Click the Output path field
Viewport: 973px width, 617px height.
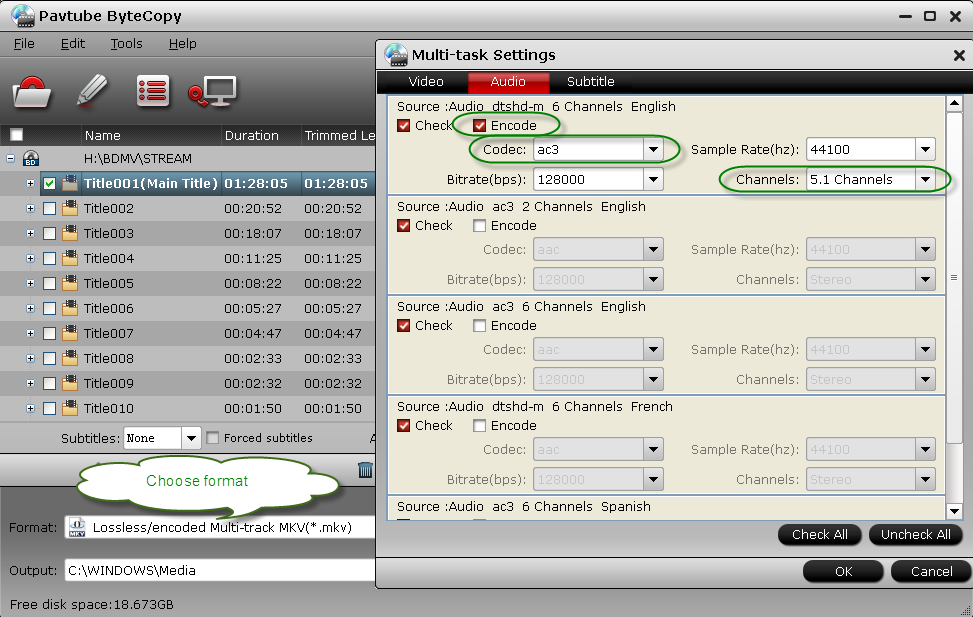220,570
